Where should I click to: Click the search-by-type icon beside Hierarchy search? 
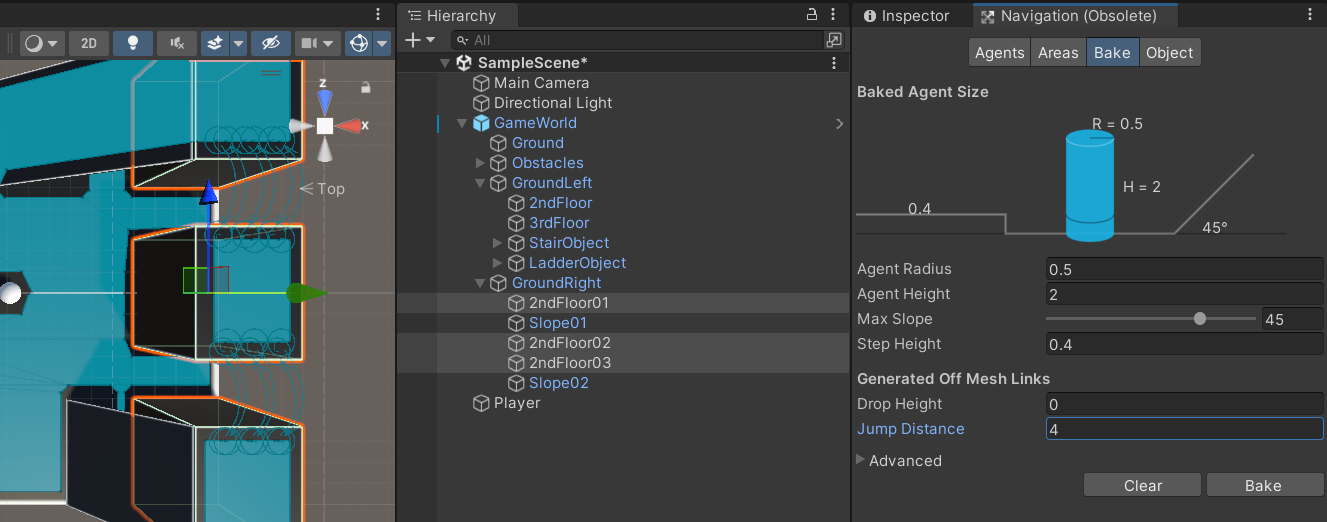834,40
